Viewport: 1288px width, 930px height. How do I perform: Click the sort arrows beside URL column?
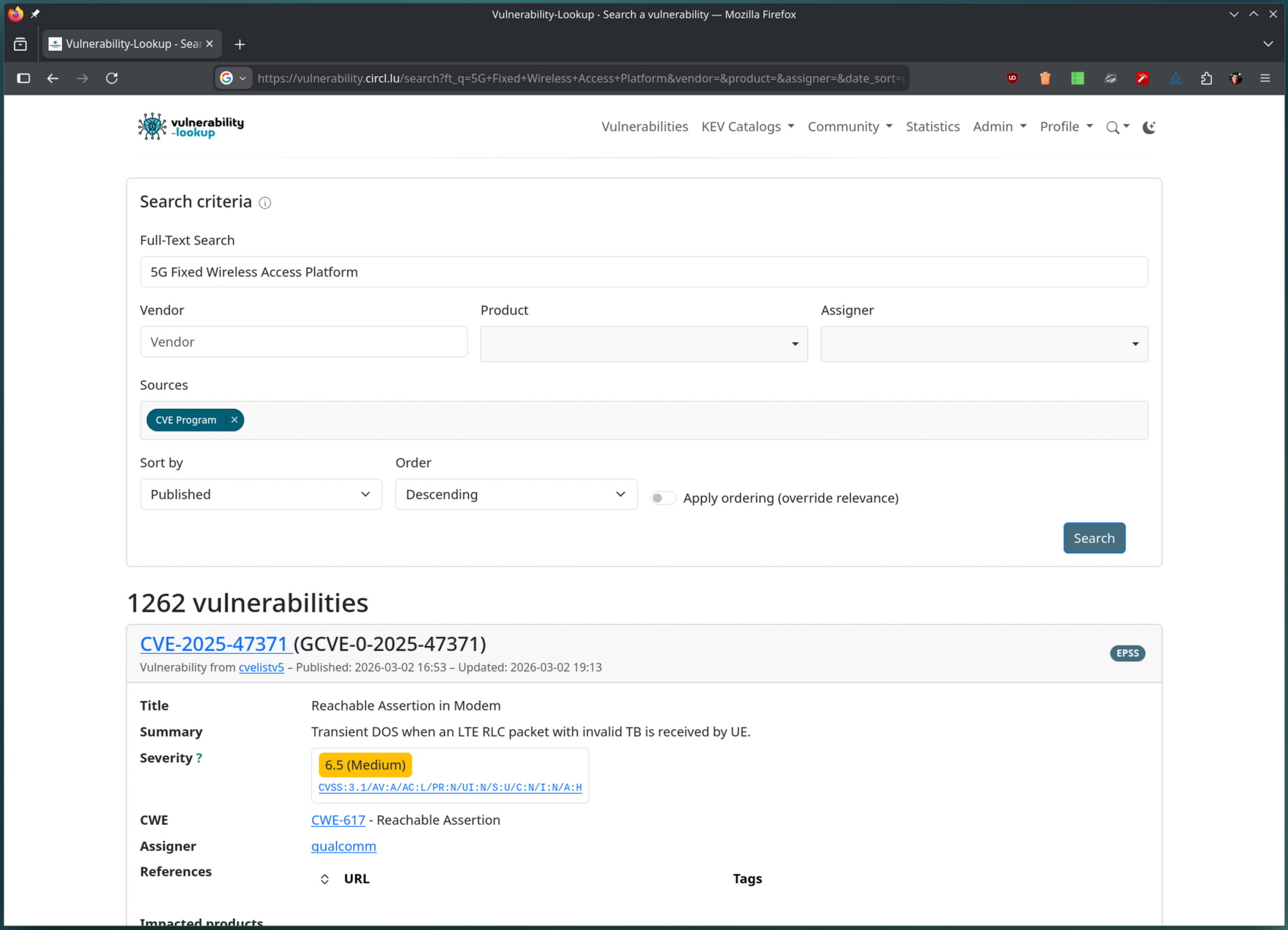(x=325, y=879)
